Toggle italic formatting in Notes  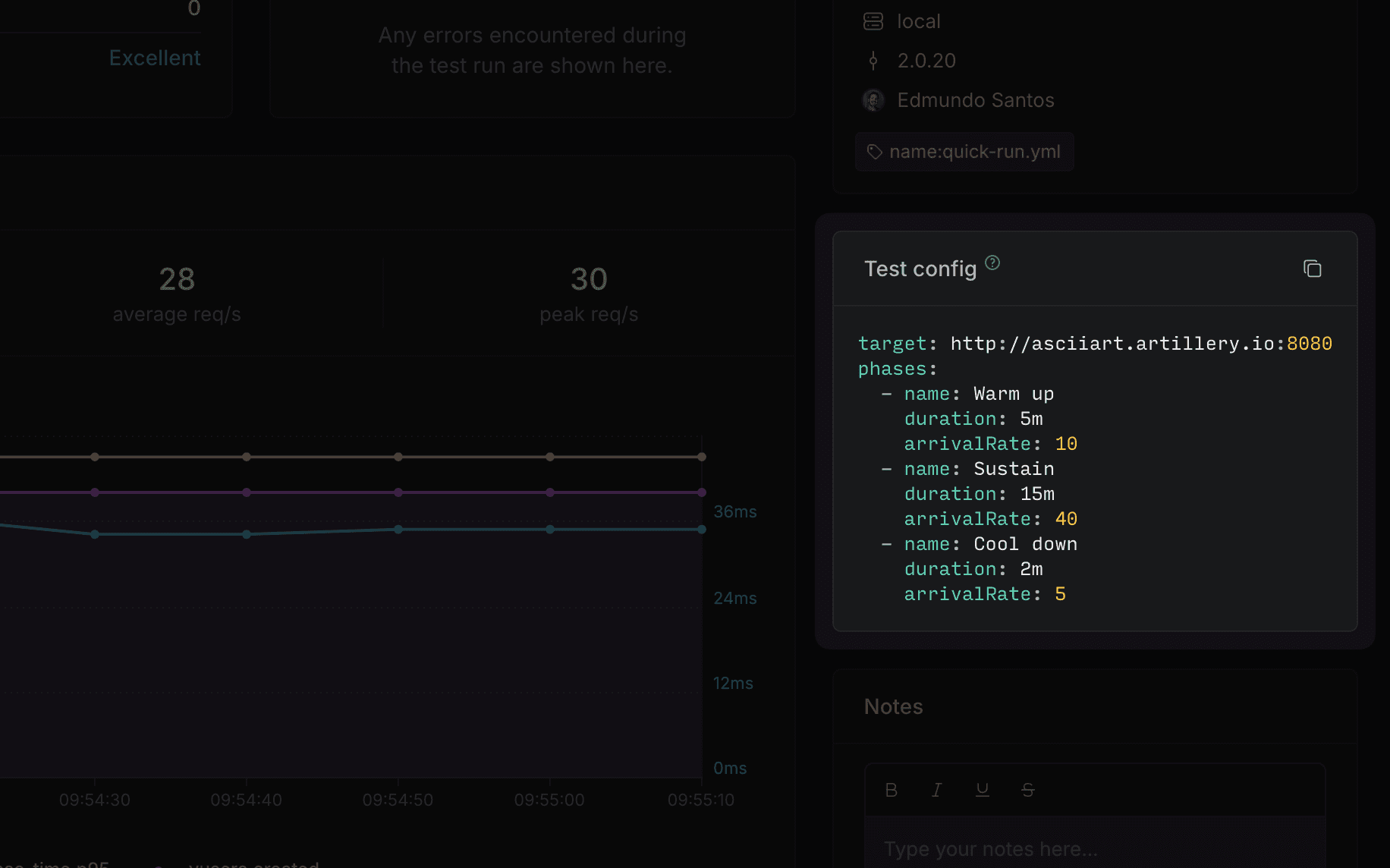coord(937,789)
